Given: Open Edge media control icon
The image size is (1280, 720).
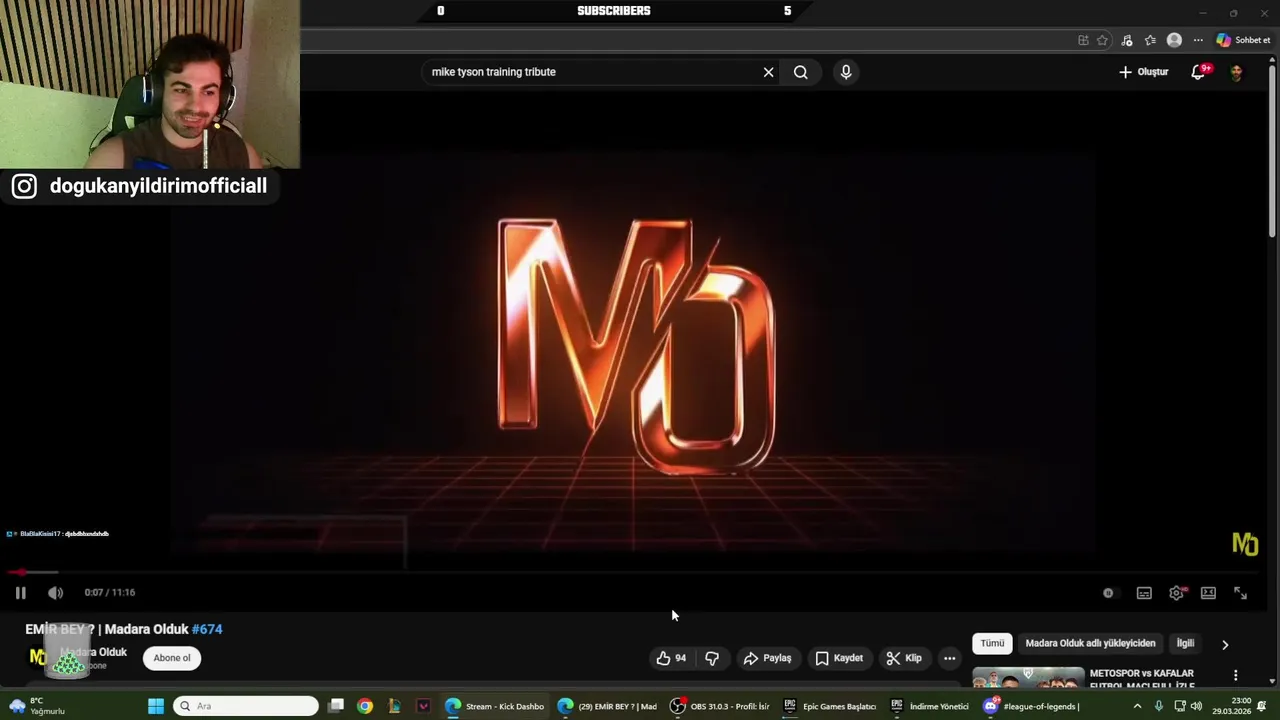Looking at the screenshot, I should pos(1127,40).
